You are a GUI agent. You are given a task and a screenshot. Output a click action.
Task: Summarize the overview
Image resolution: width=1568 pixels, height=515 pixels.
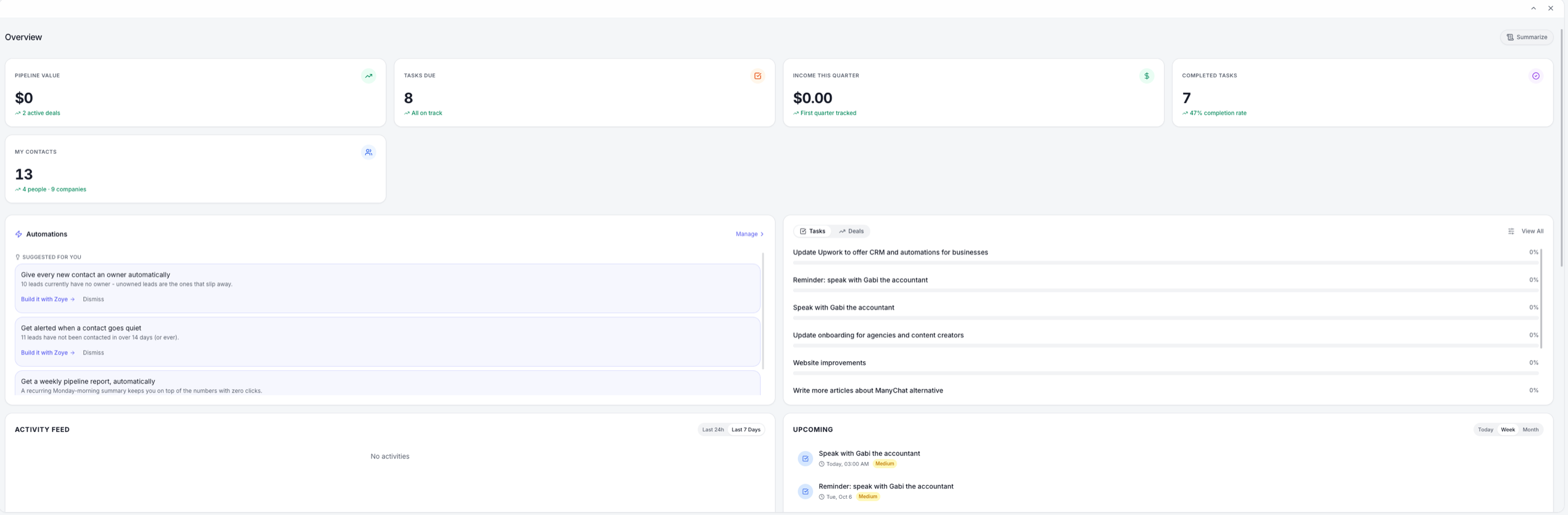coord(1526,37)
